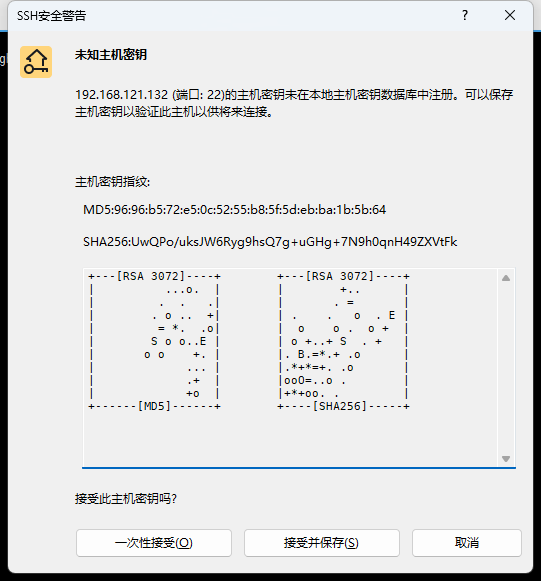Cancel the dialog with 取消

pyautogui.click(x=467, y=543)
